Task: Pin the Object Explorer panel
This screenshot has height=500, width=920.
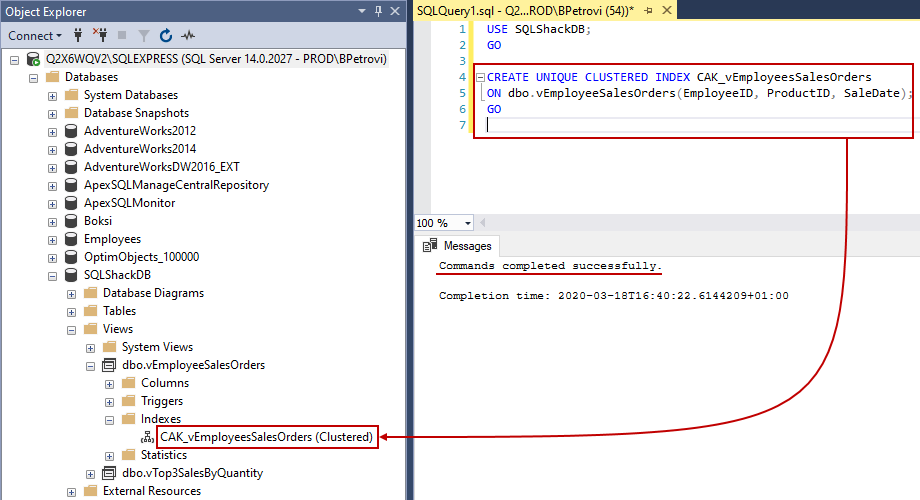Action: click(378, 10)
